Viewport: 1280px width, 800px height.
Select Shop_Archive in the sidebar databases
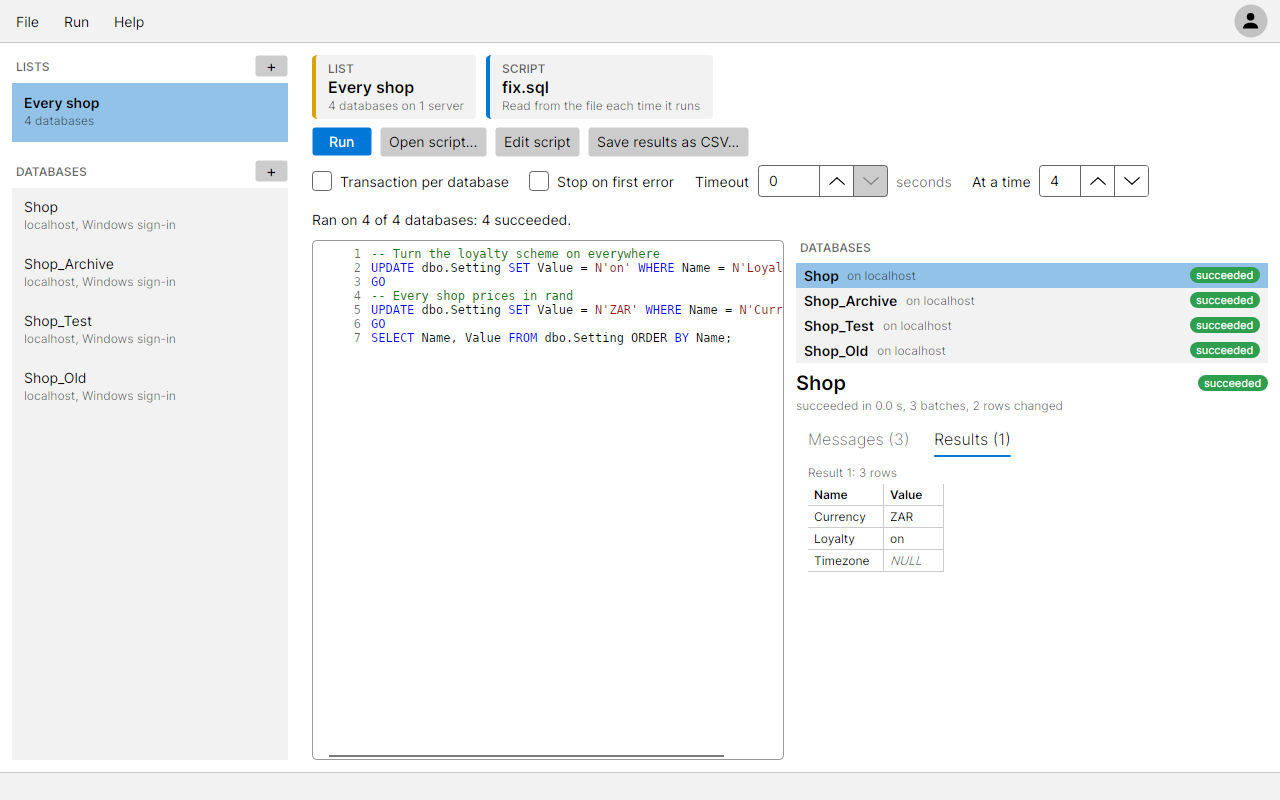[150, 272]
